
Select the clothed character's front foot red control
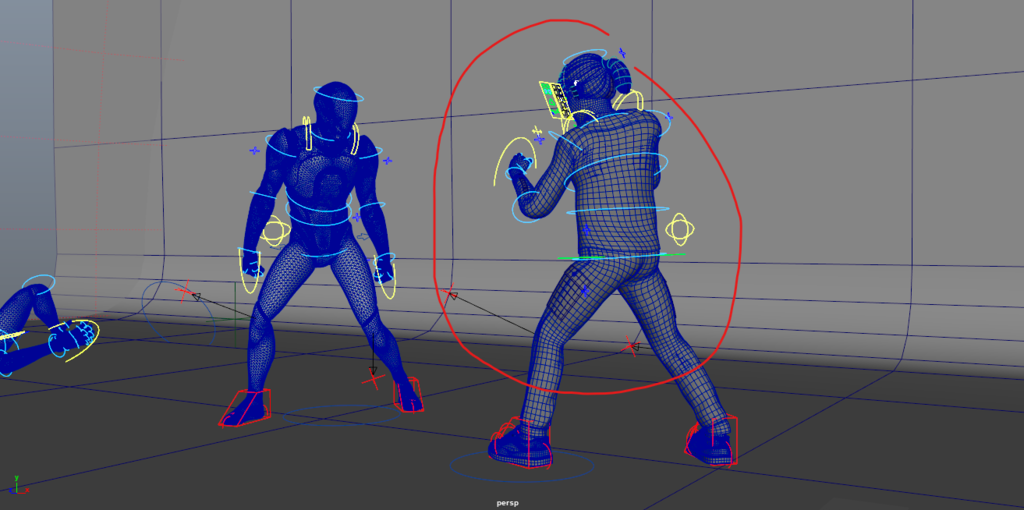click(521, 444)
